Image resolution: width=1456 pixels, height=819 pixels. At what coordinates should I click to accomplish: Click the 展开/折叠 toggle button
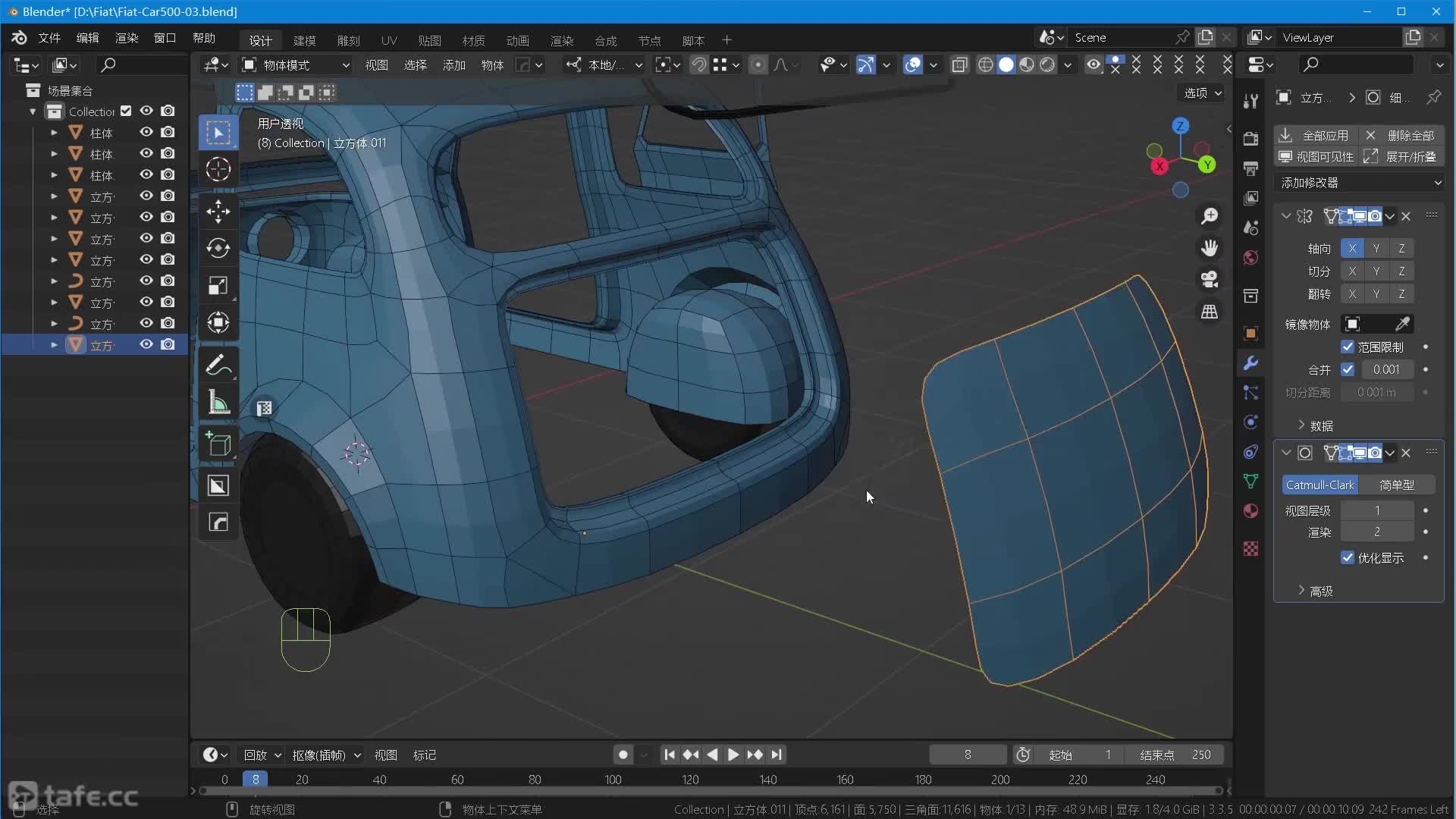pos(1401,156)
